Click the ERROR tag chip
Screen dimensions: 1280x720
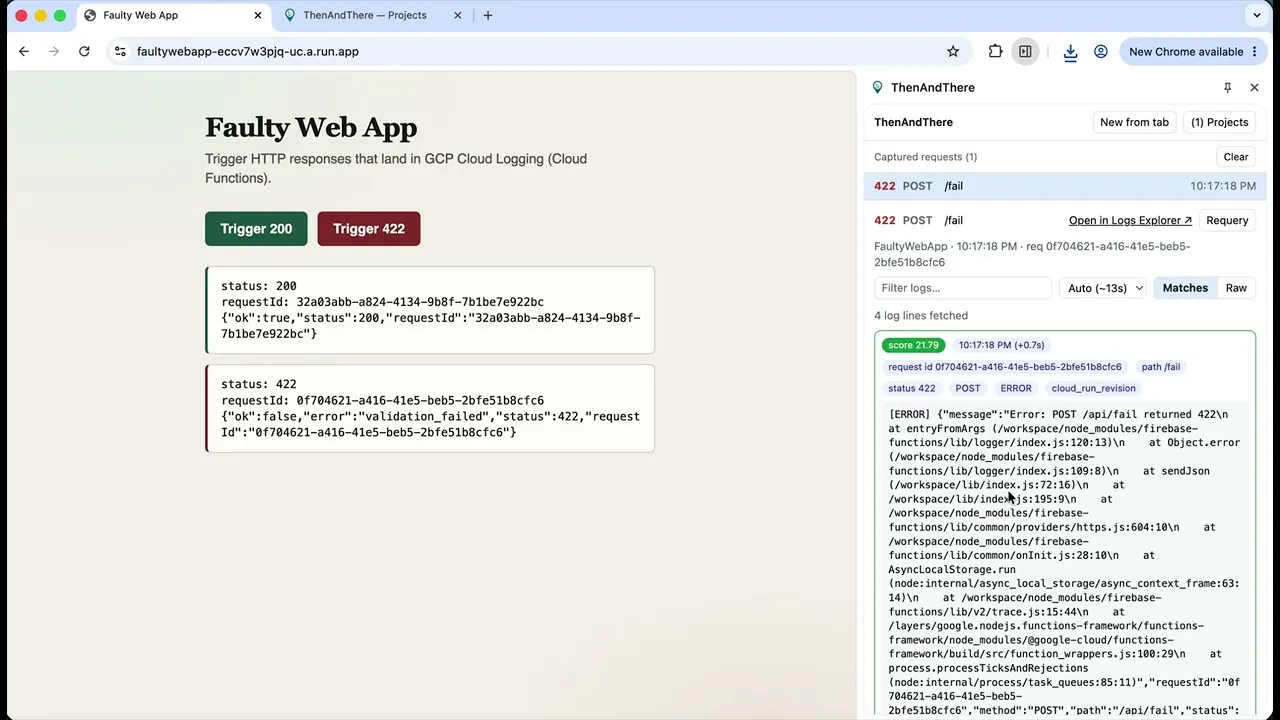tap(1016, 388)
